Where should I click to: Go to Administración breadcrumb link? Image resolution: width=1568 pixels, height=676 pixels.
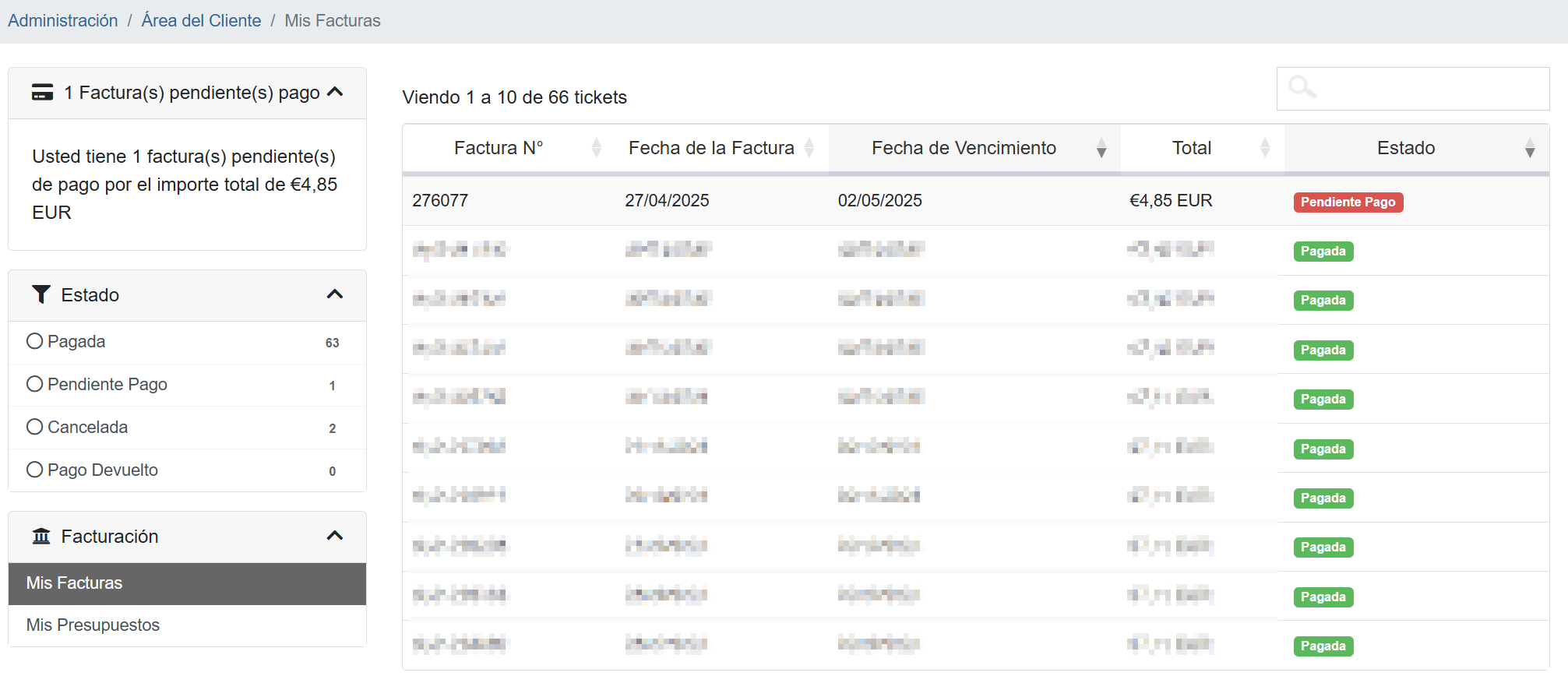click(x=63, y=21)
